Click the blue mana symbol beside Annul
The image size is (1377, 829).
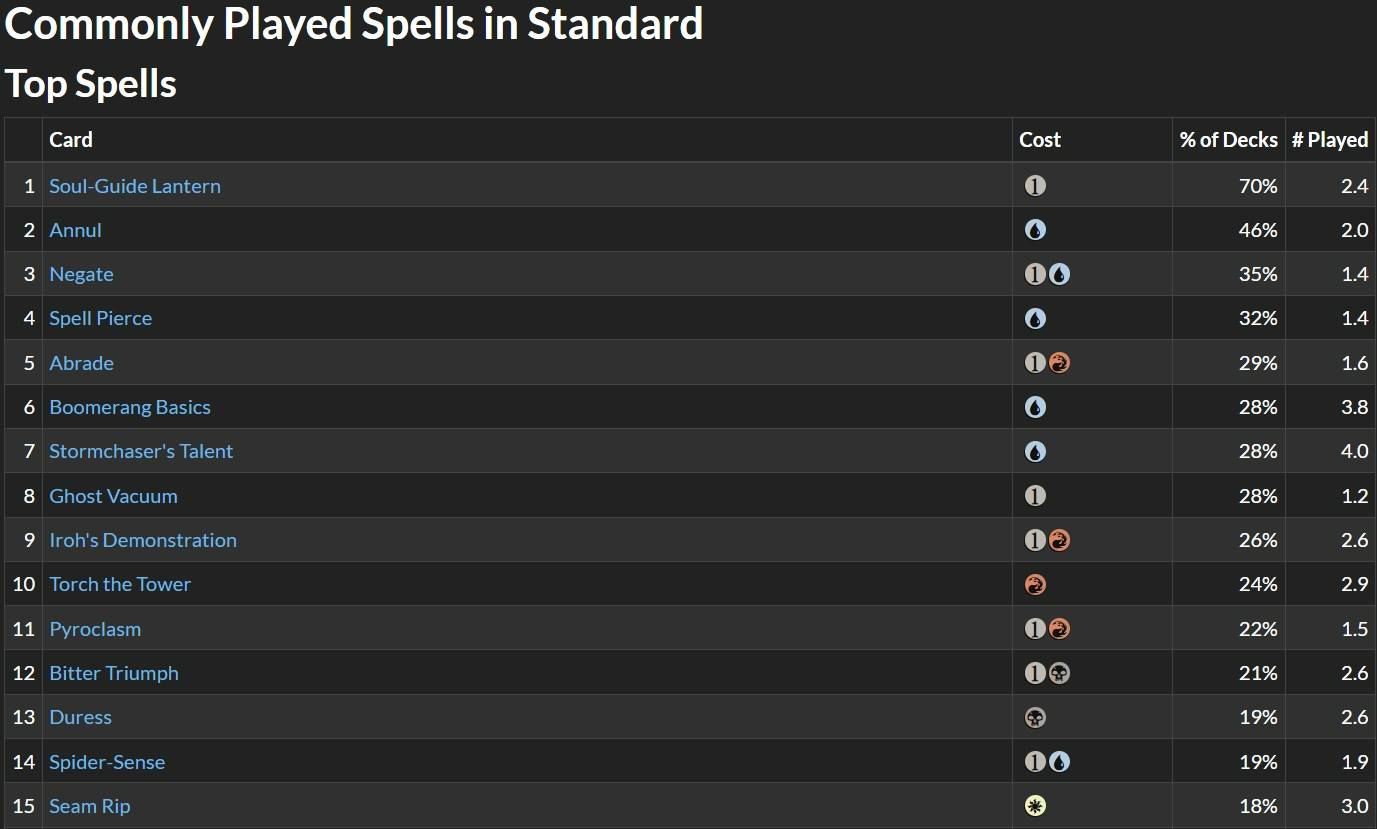click(1036, 229)
